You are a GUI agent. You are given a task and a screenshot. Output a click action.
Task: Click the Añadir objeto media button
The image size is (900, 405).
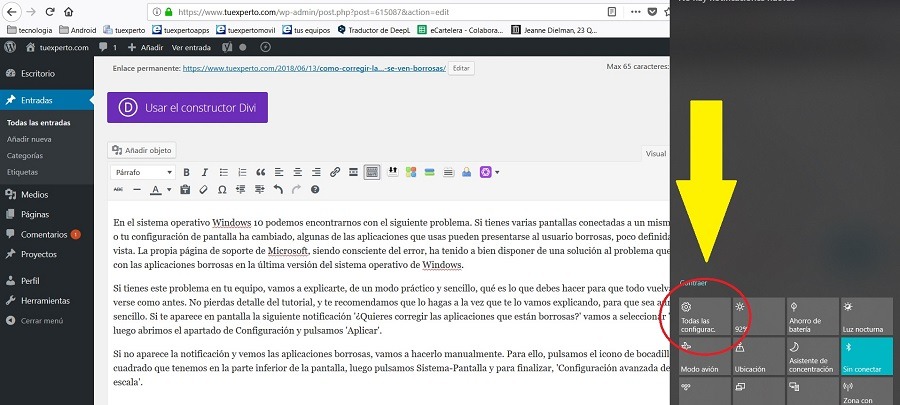(142, 150)
